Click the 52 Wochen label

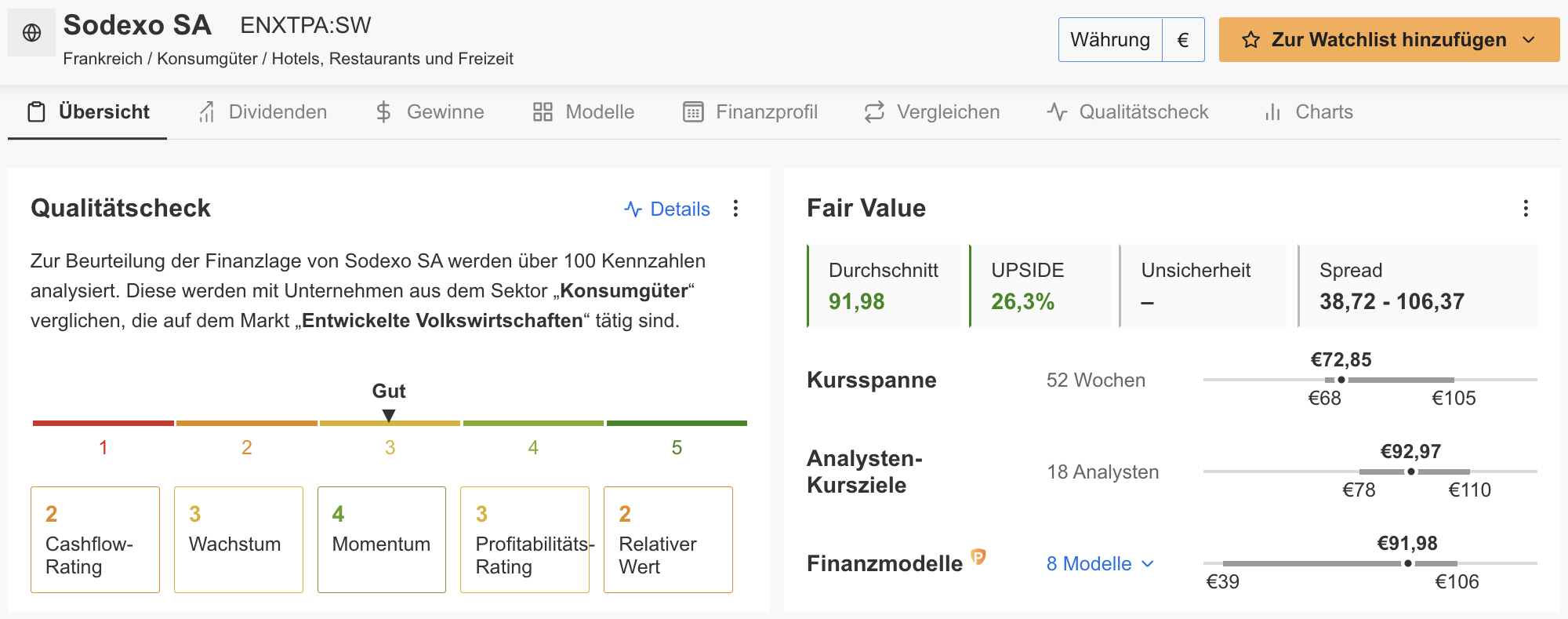click(x=1096, y=381)
